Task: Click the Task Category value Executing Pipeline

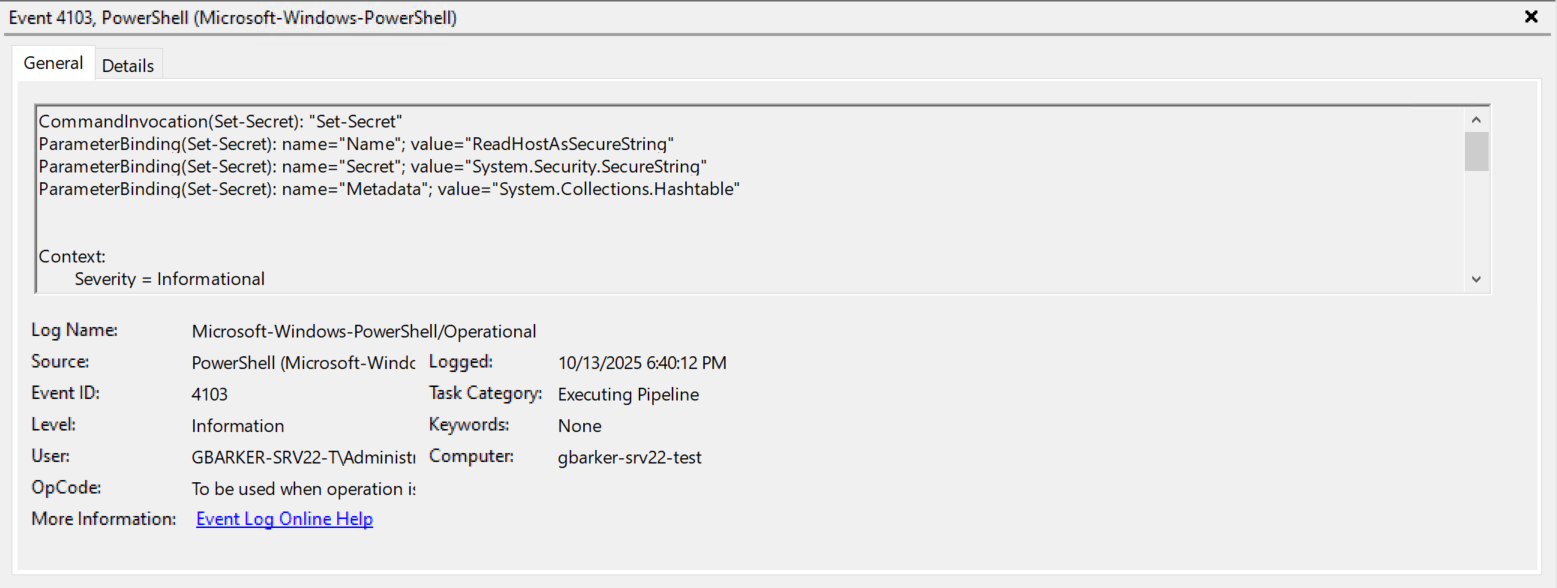Action: click(x=628, y=394)
